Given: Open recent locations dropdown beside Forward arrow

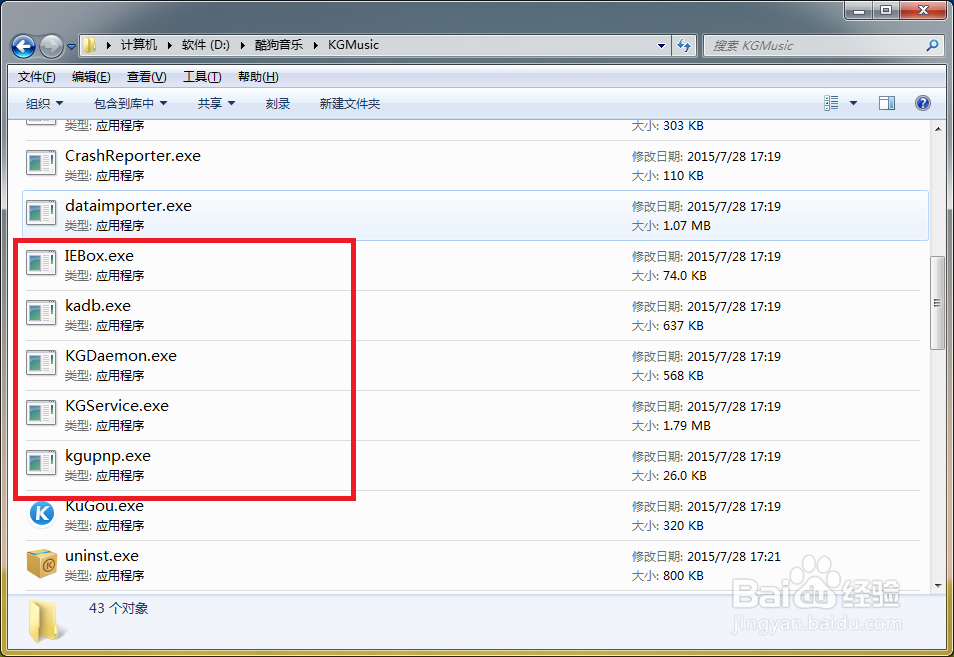Looking at the screenshot, I should 71,46.
